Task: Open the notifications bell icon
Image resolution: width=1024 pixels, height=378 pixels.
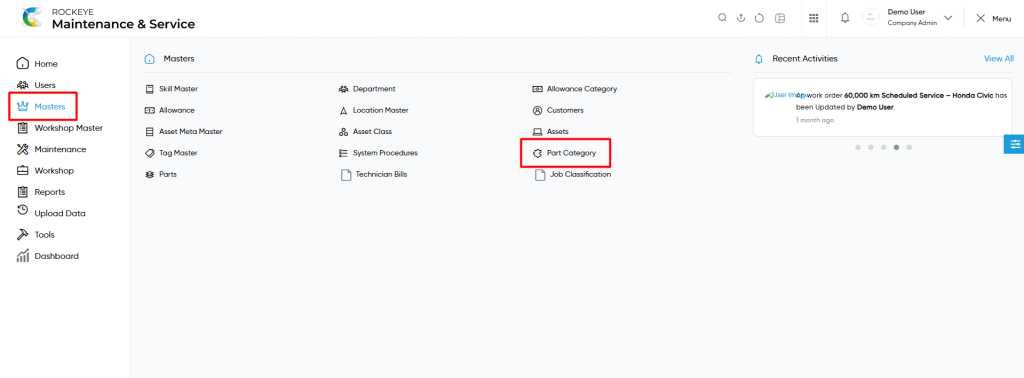Action: tap(845, 18)
